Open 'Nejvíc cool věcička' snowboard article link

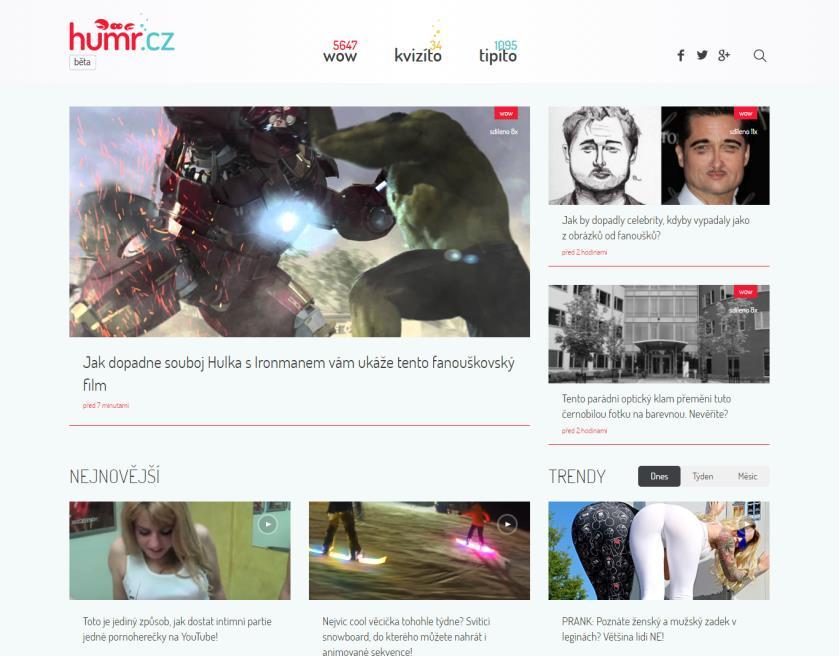406,636
